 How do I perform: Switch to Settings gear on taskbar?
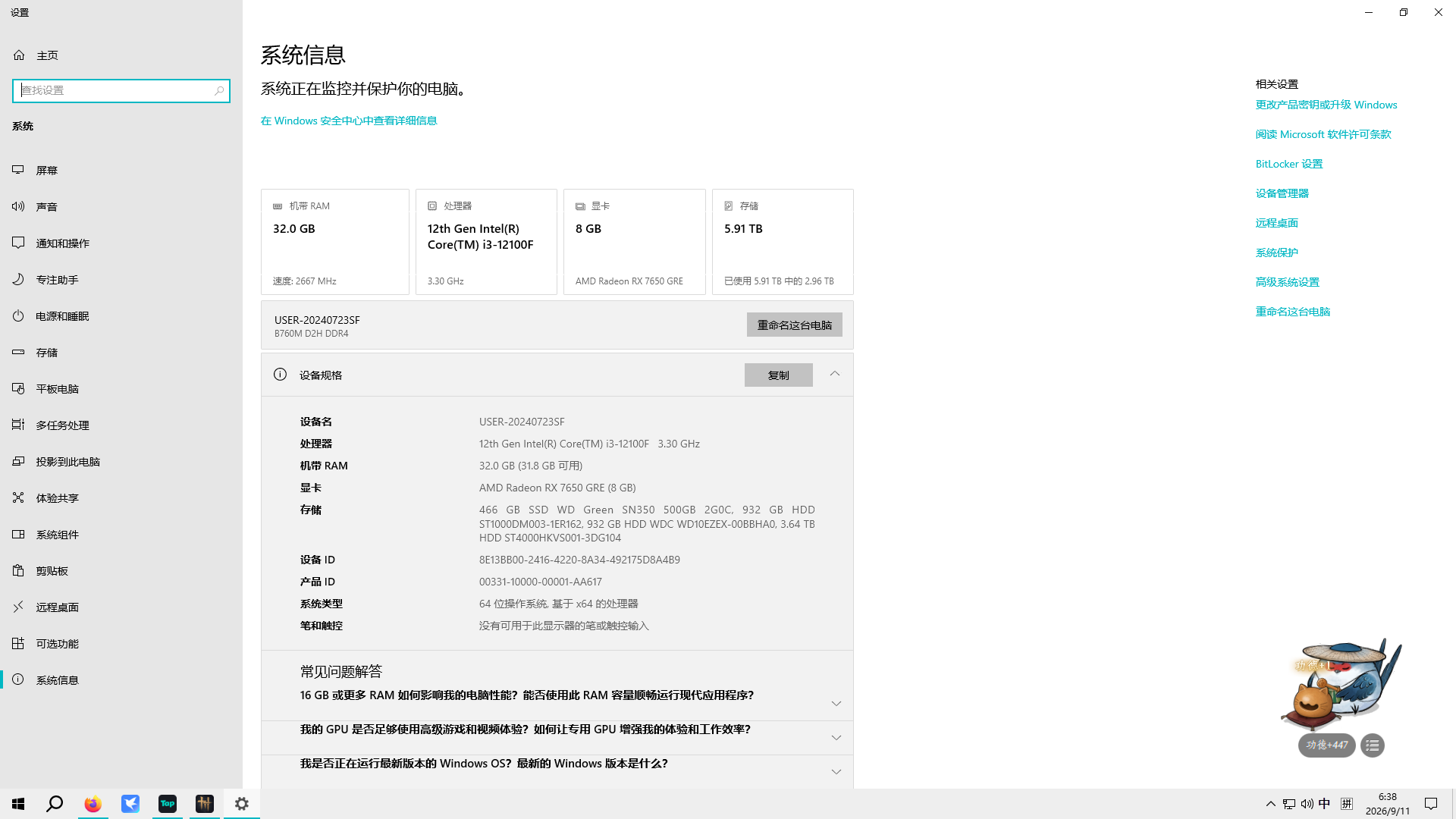point(242,804)
